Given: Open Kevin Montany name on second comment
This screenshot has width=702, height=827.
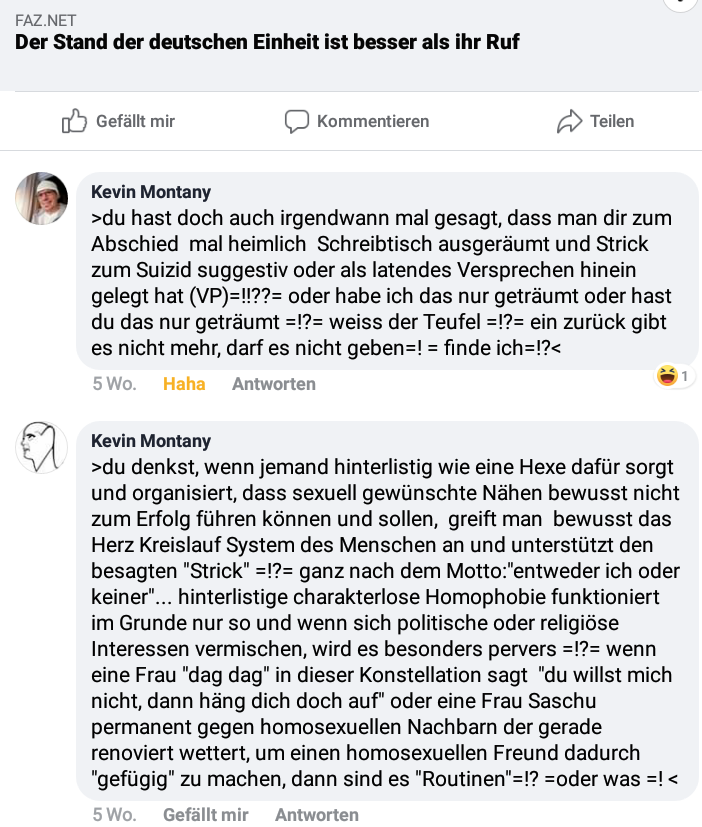Looking at the screenshot, I should 151,441.
